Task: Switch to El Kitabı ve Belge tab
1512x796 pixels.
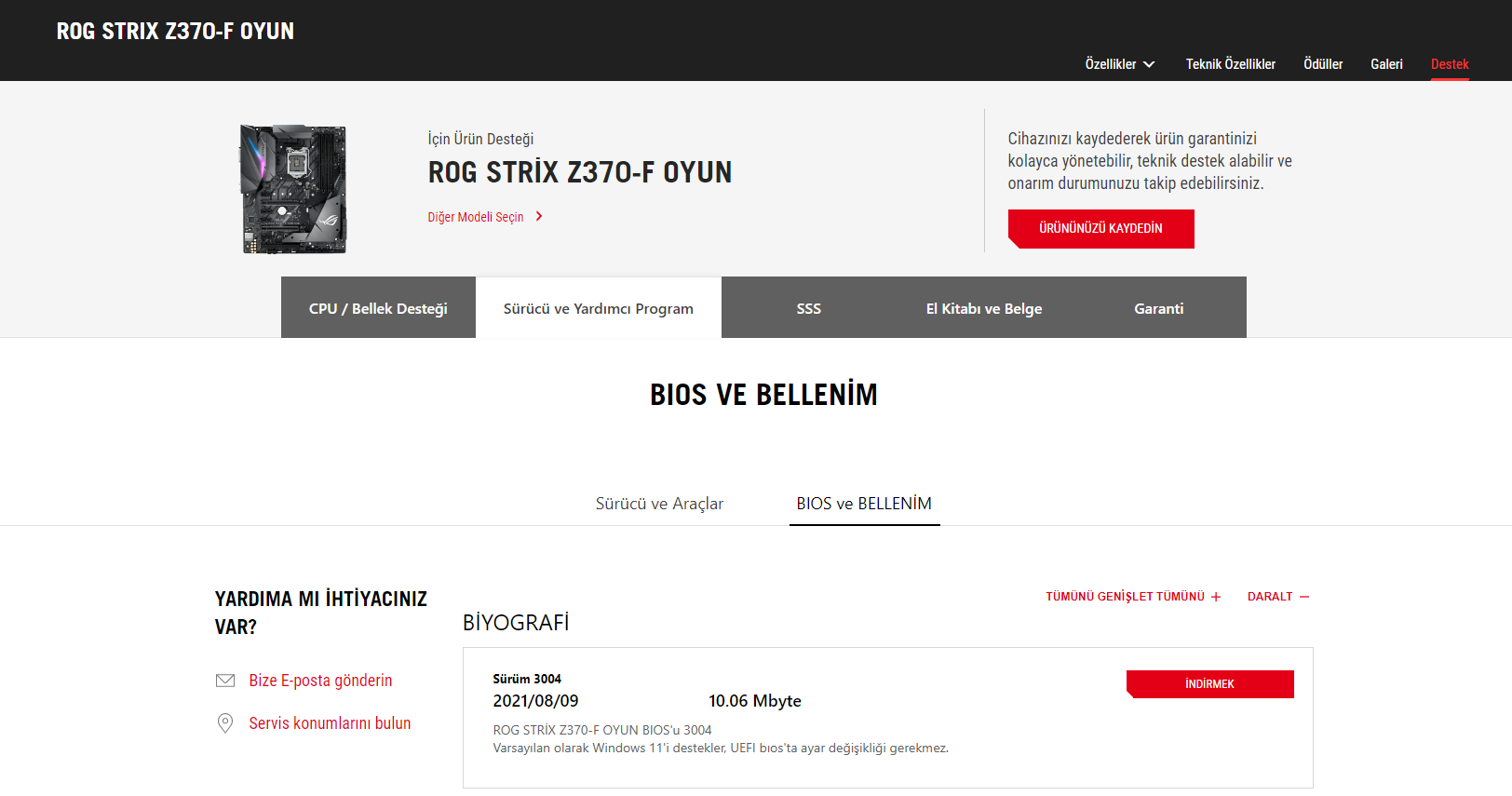Action: point(984,307)
